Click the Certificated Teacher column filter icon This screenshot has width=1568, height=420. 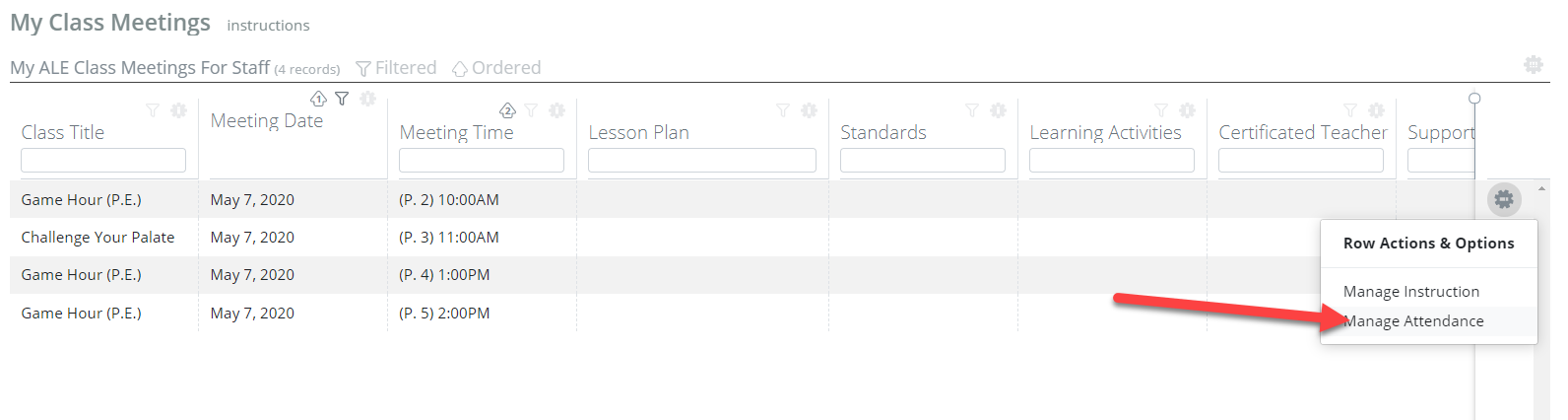(1350, 110)
